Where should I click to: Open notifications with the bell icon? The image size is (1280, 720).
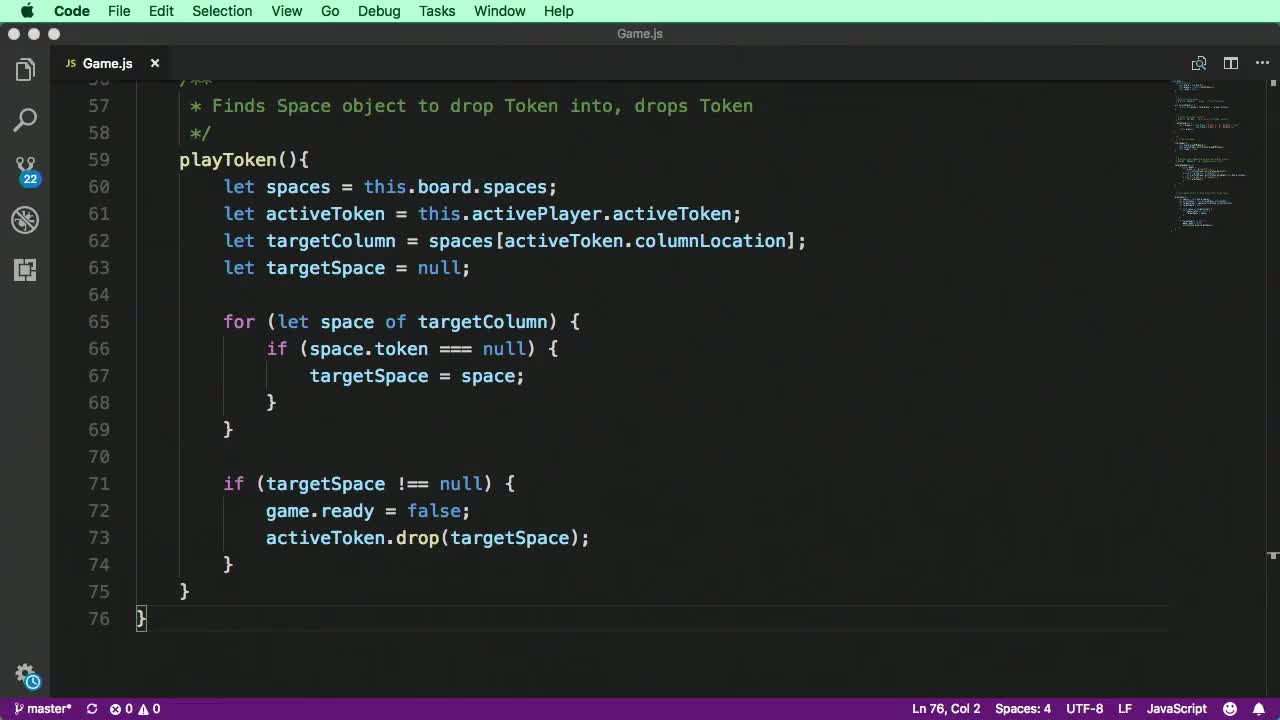tap(1262, 708)
